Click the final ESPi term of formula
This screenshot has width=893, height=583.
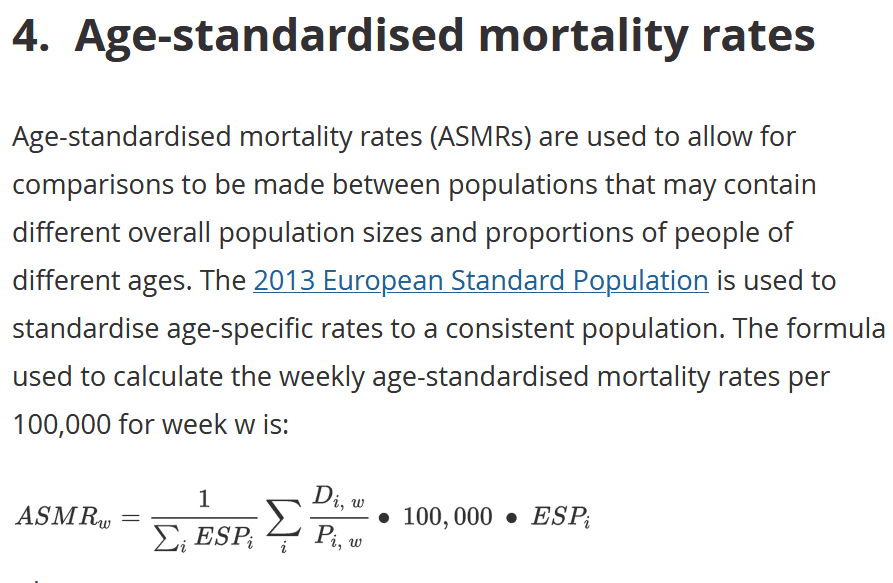pyautogui.click(x=560, y=517)
